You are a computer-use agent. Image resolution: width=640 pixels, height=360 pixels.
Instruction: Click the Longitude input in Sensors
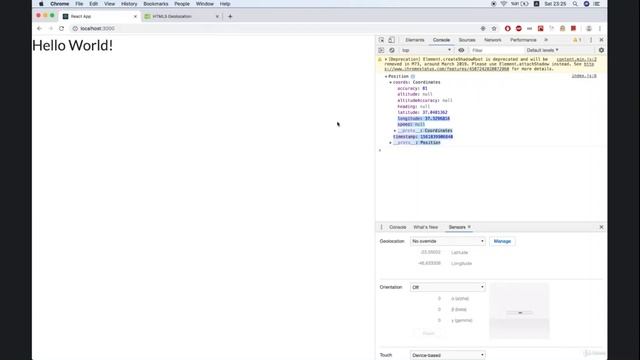click(429, 263)
